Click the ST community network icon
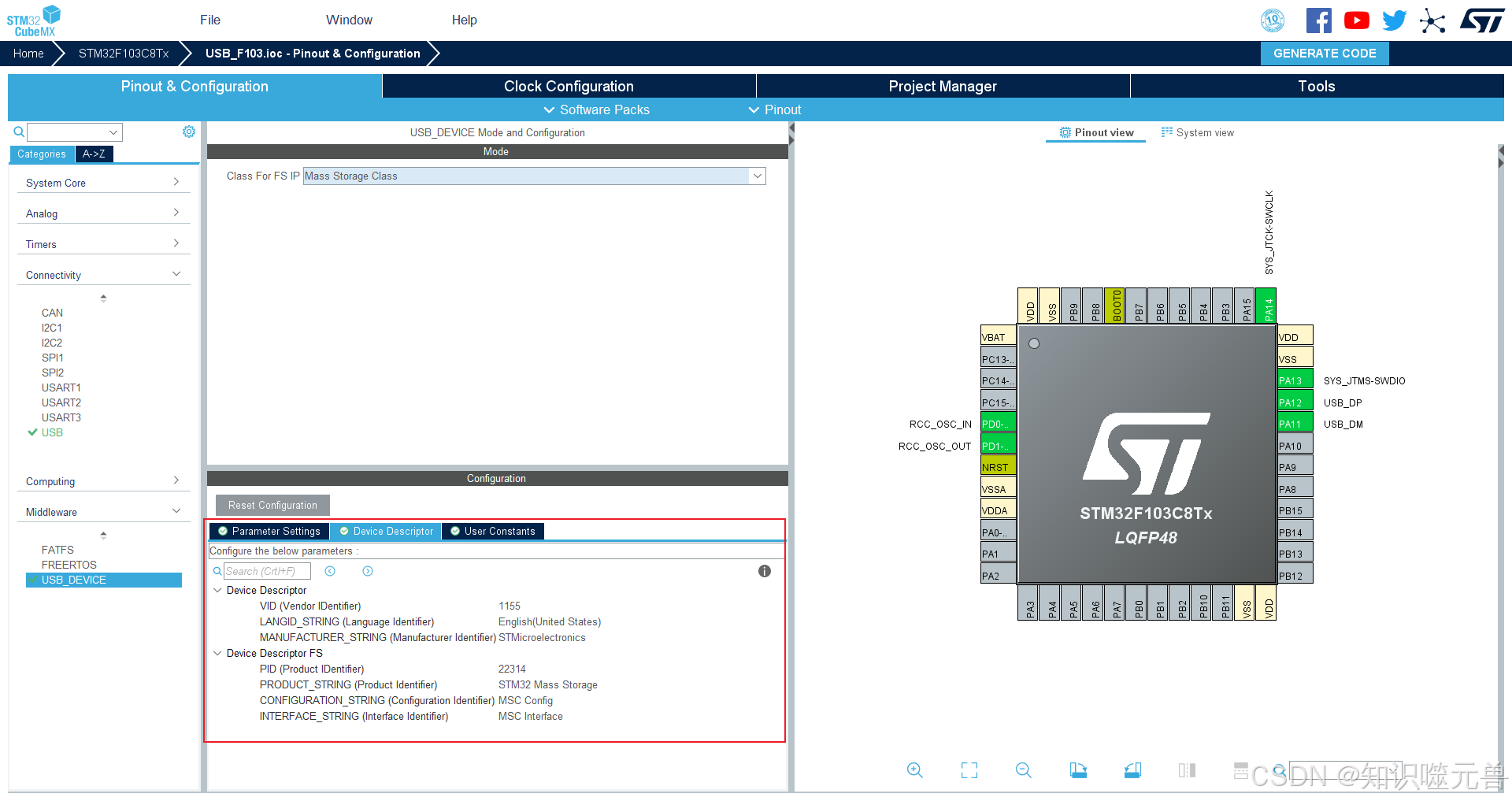1512x801 pixels. (1432, 20)
